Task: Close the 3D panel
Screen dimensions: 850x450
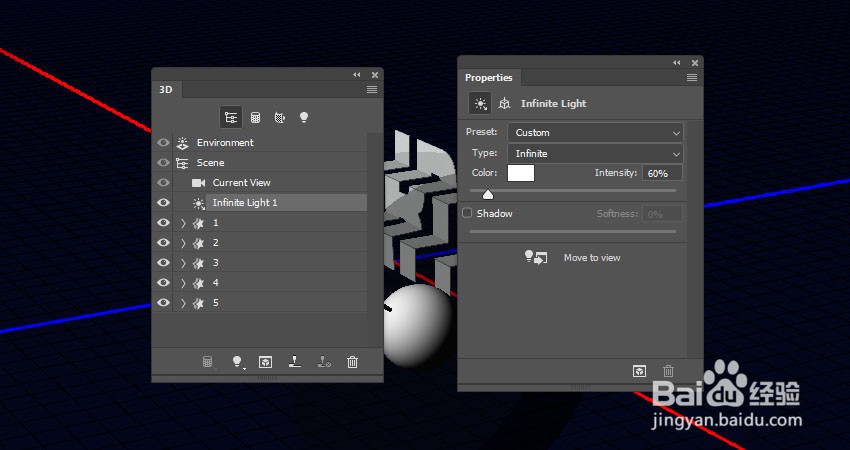Action: [375, 75]
